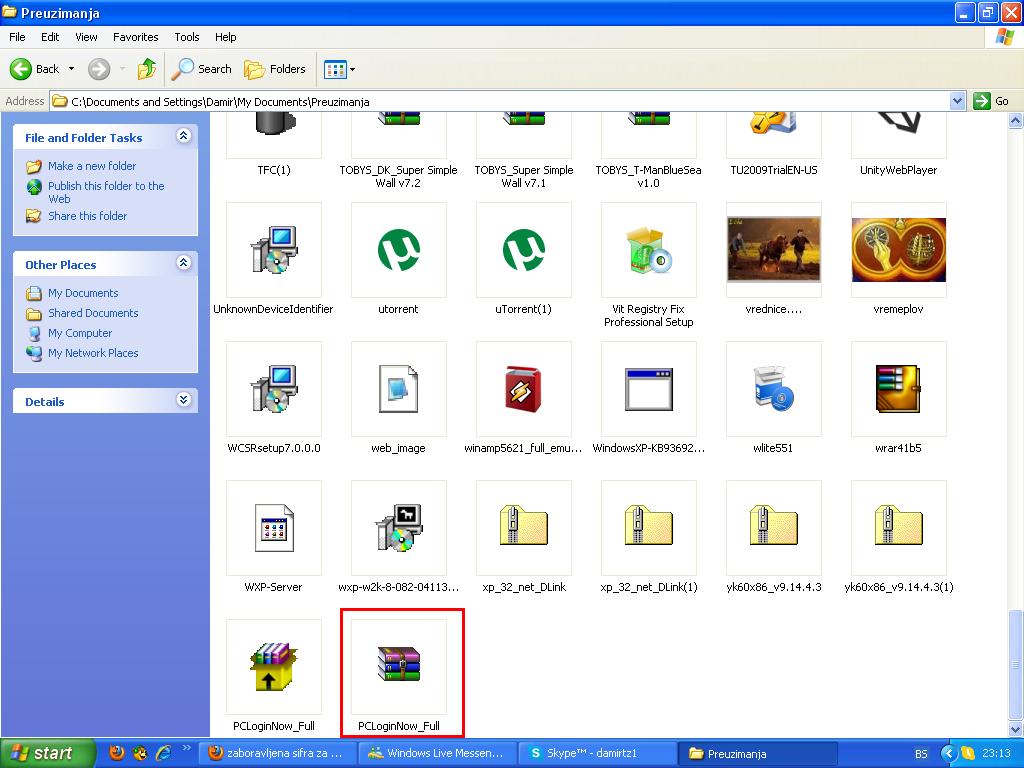Click the Back navigation arrow
The height and width of the screenshot is (768, 1024).
(x=21, y=69)
